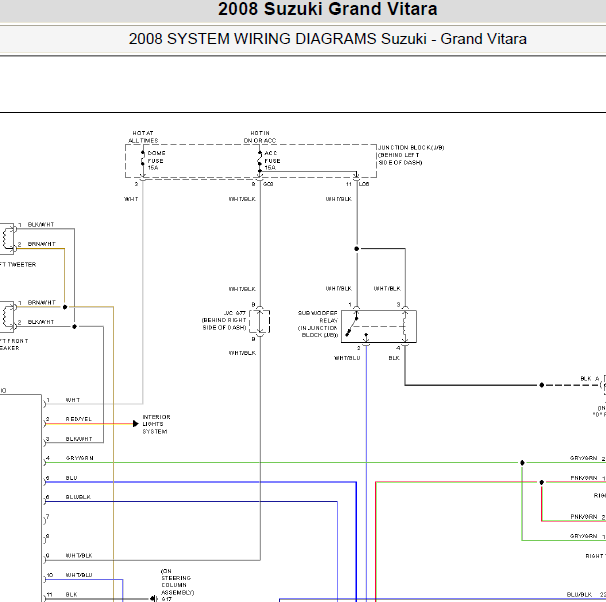
Task: Click the 'BLU' label at radio pin 5
Action: pyautogui.click(x=71, y=478)
